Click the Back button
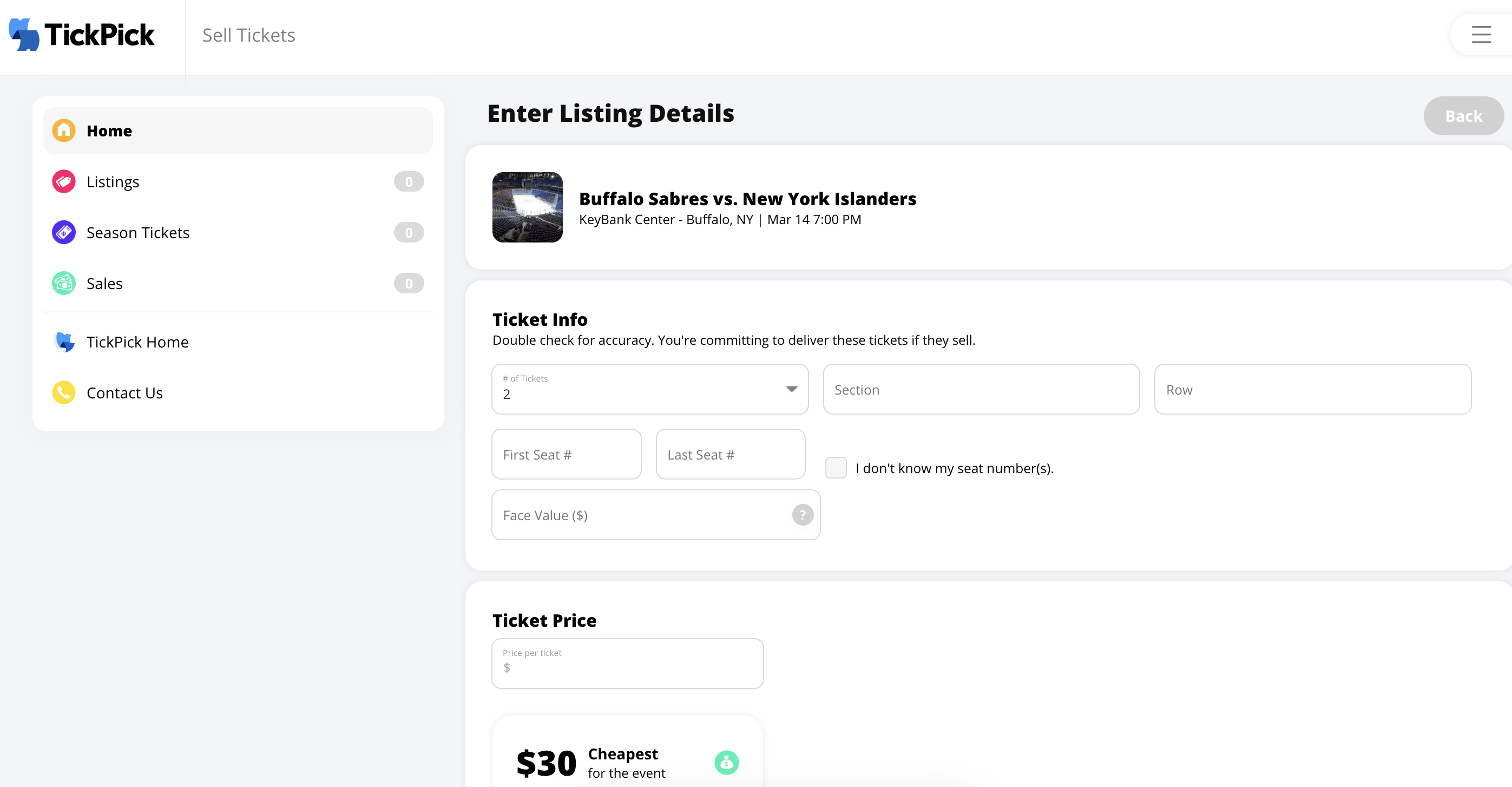Image resolution: width=1512 pixels, height=787 pixels. point(1463,116)
